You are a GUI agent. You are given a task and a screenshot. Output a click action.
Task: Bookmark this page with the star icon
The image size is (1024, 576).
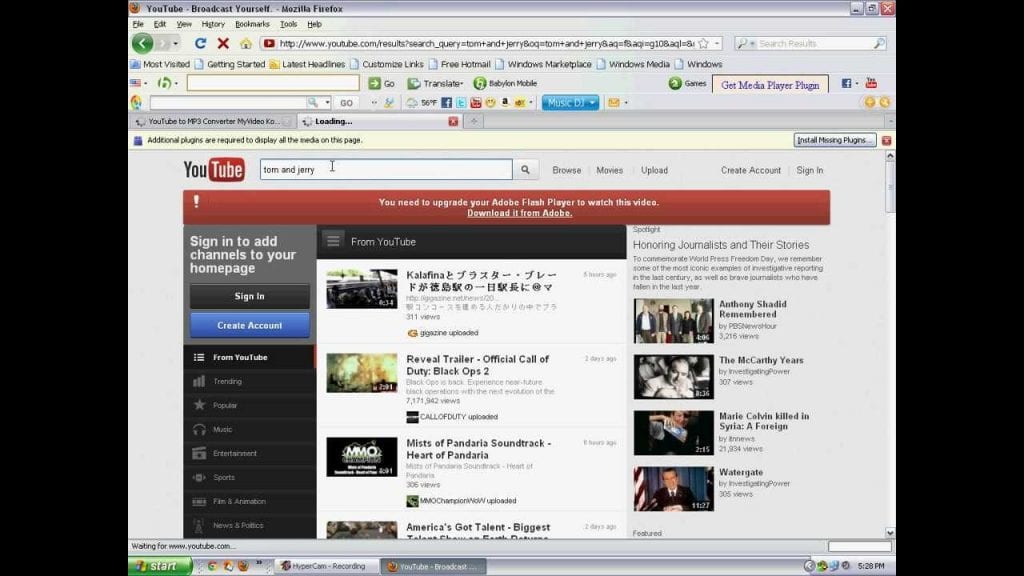(x=704, y=44)
